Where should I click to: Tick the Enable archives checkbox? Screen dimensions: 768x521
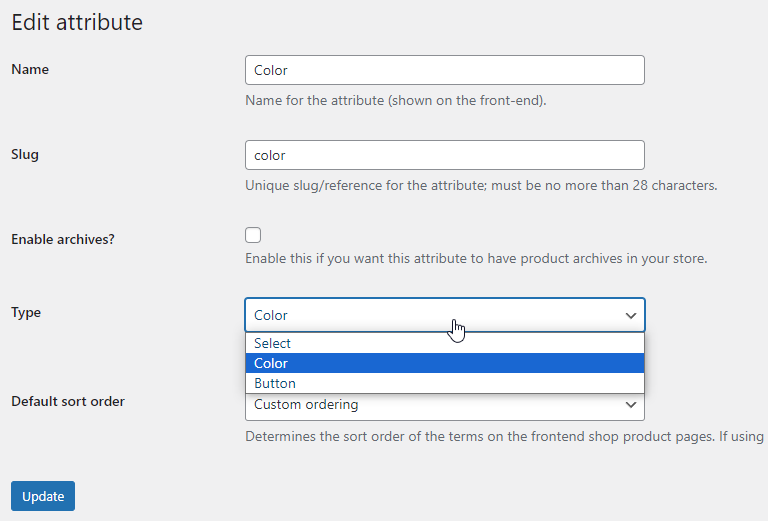click(x=253, y=235)
